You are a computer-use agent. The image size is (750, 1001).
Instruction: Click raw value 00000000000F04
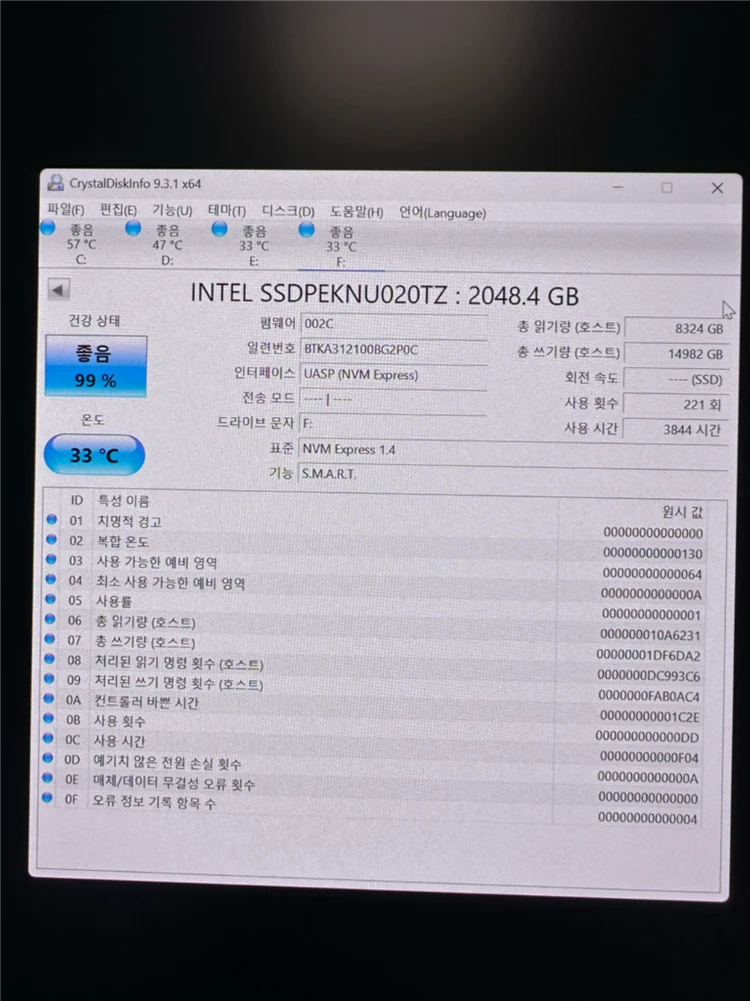[649, 757]
